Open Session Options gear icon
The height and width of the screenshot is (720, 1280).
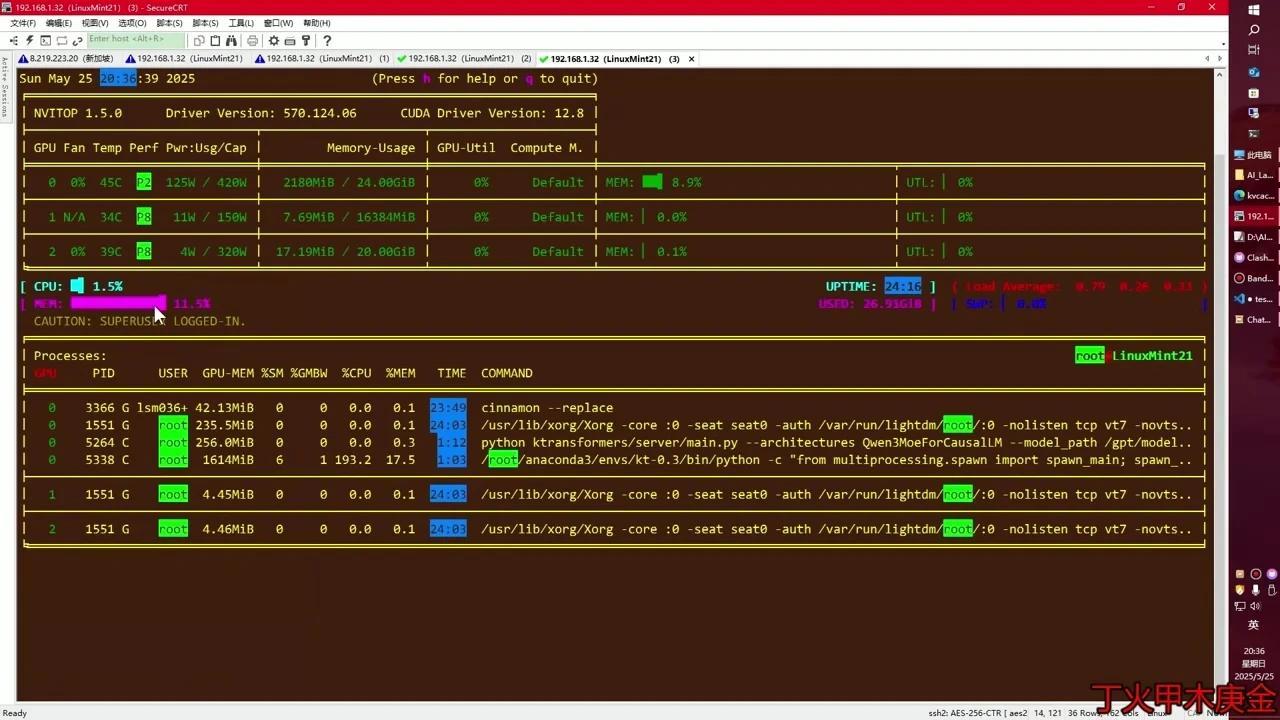[273, 41]
